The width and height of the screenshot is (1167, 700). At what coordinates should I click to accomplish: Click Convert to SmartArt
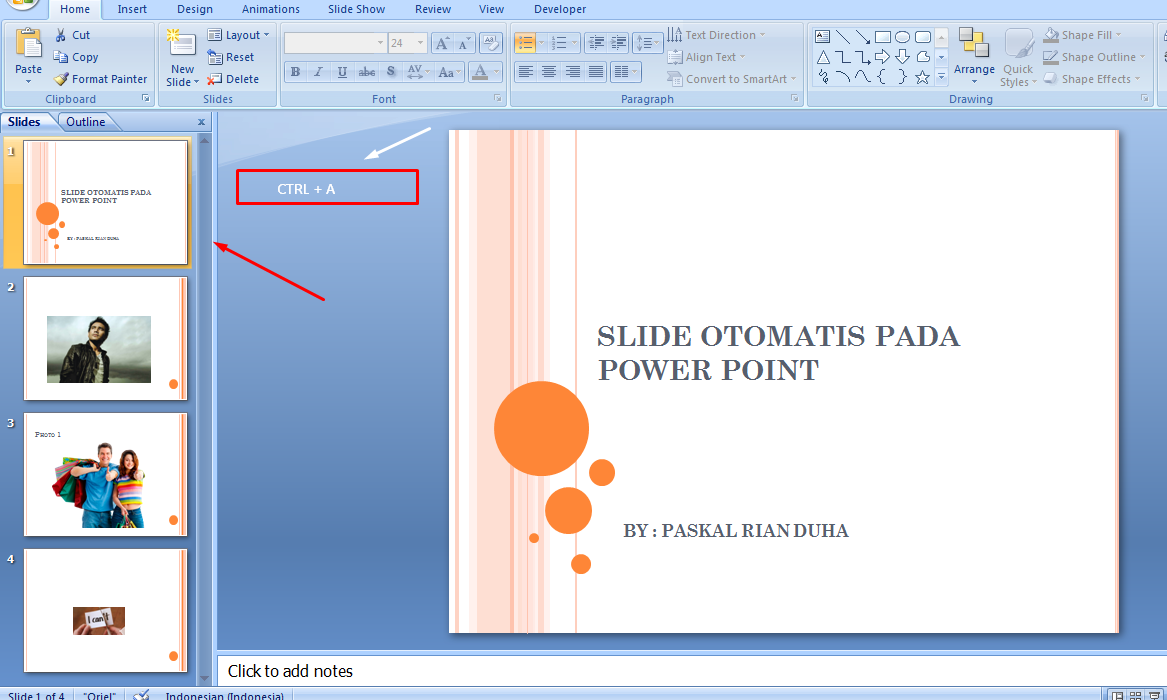coord(732,79)
